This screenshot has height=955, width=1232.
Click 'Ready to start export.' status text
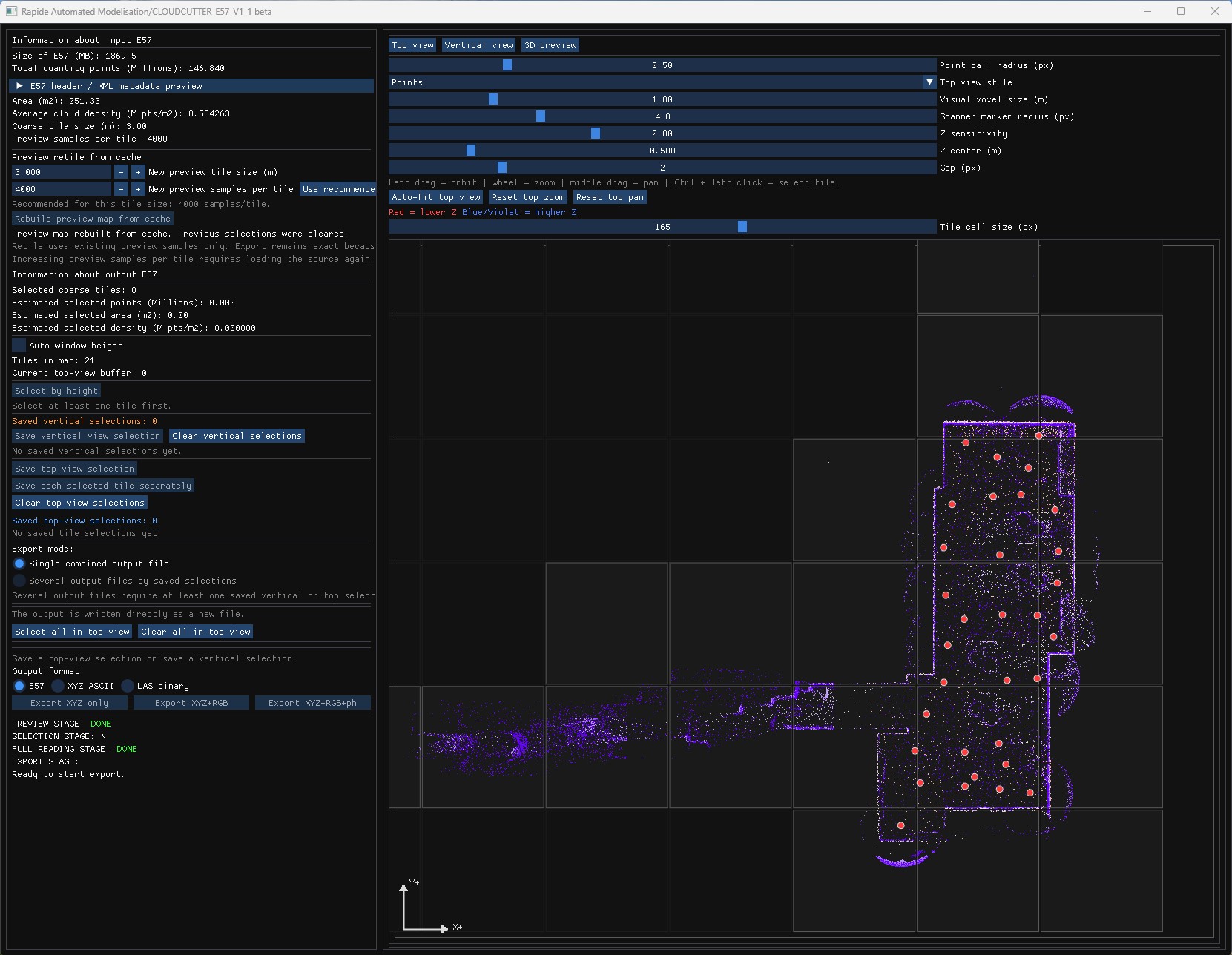[68, 774]
